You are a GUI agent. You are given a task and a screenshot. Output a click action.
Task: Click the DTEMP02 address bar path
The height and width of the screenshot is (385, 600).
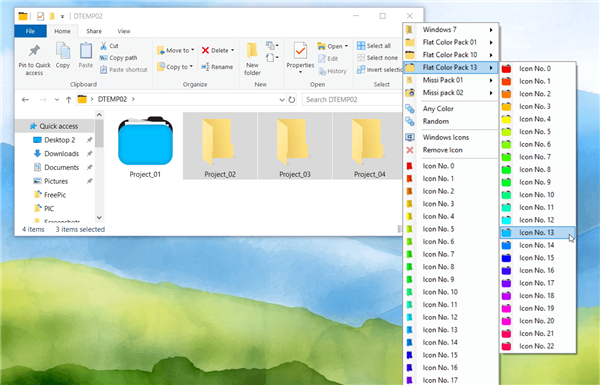pos(112,99)
